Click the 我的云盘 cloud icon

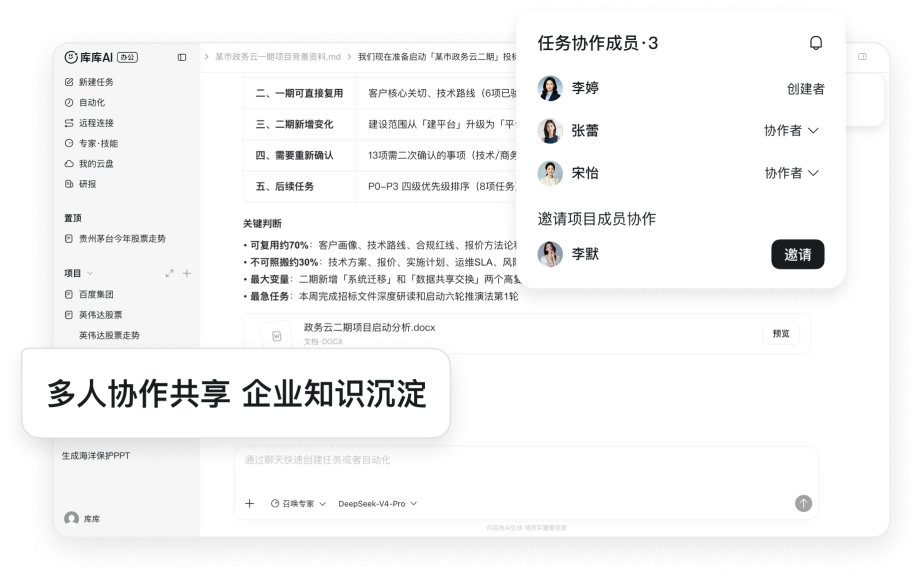(x=69, y=163)
